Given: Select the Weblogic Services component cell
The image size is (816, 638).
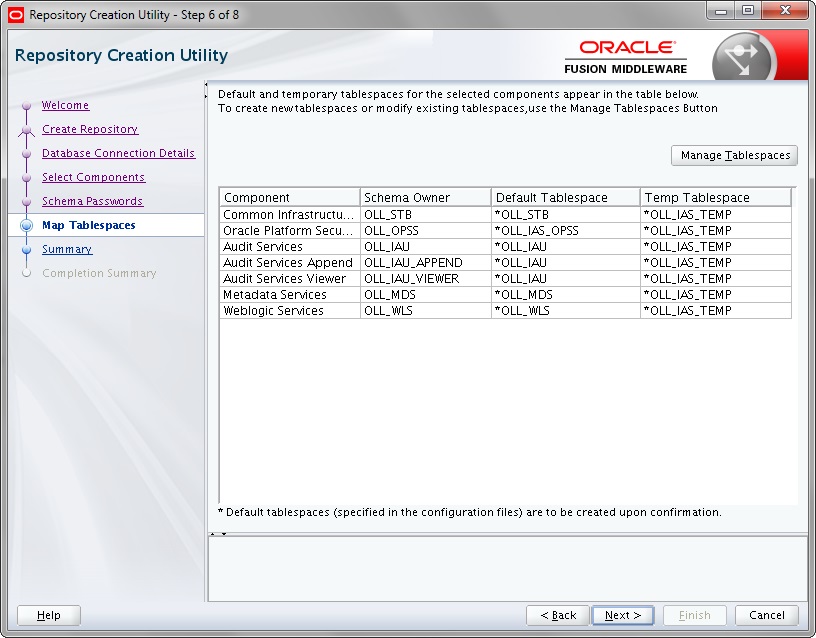Looking at the screenshot, I should 290,311.
